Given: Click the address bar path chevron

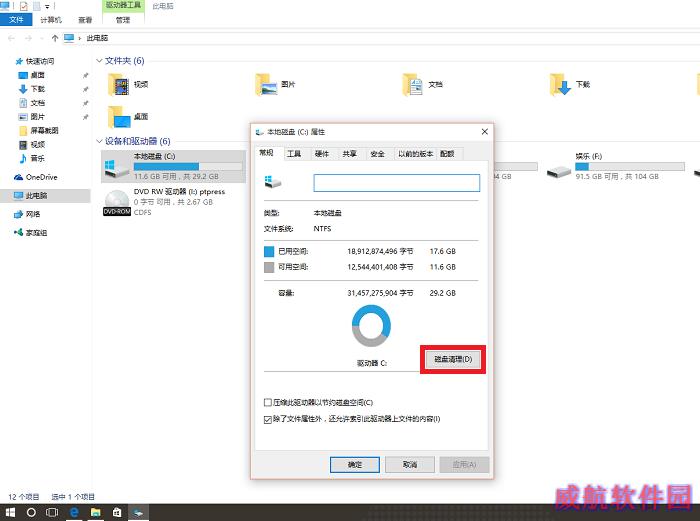Looking at the screenshot, I should click(x=80, y=38).
